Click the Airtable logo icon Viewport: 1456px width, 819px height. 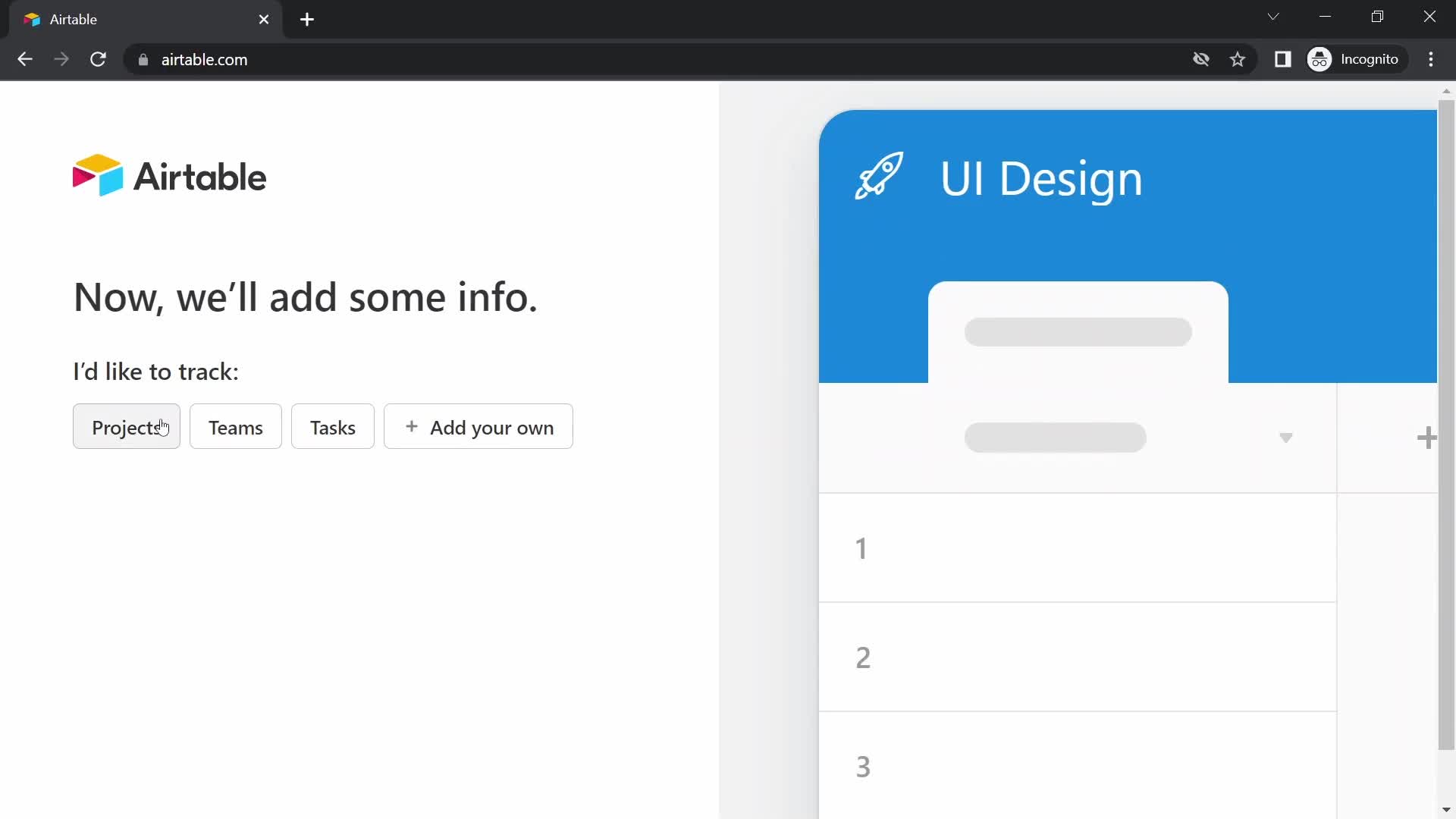pyautogui.click(x=96, y=175)
